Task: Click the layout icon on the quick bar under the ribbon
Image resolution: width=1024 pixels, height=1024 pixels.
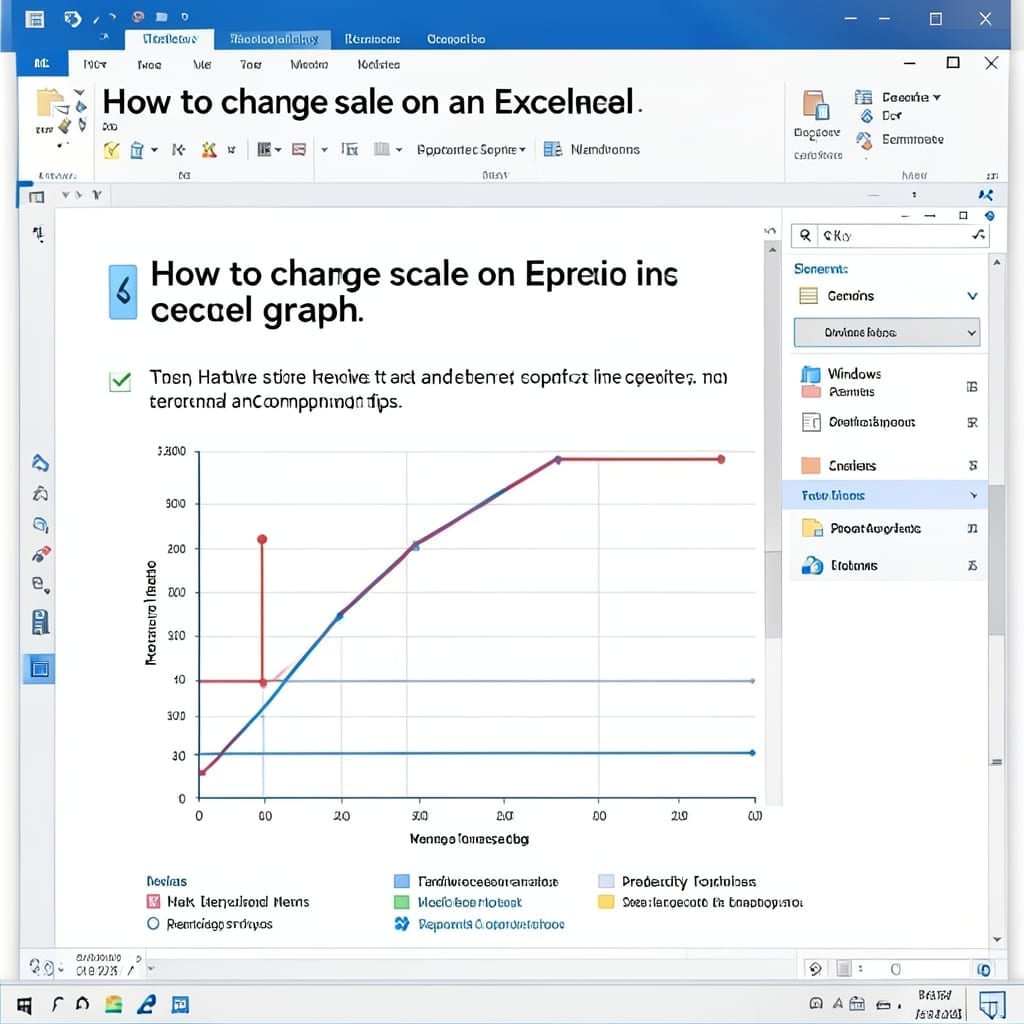Action: [37, 196]
